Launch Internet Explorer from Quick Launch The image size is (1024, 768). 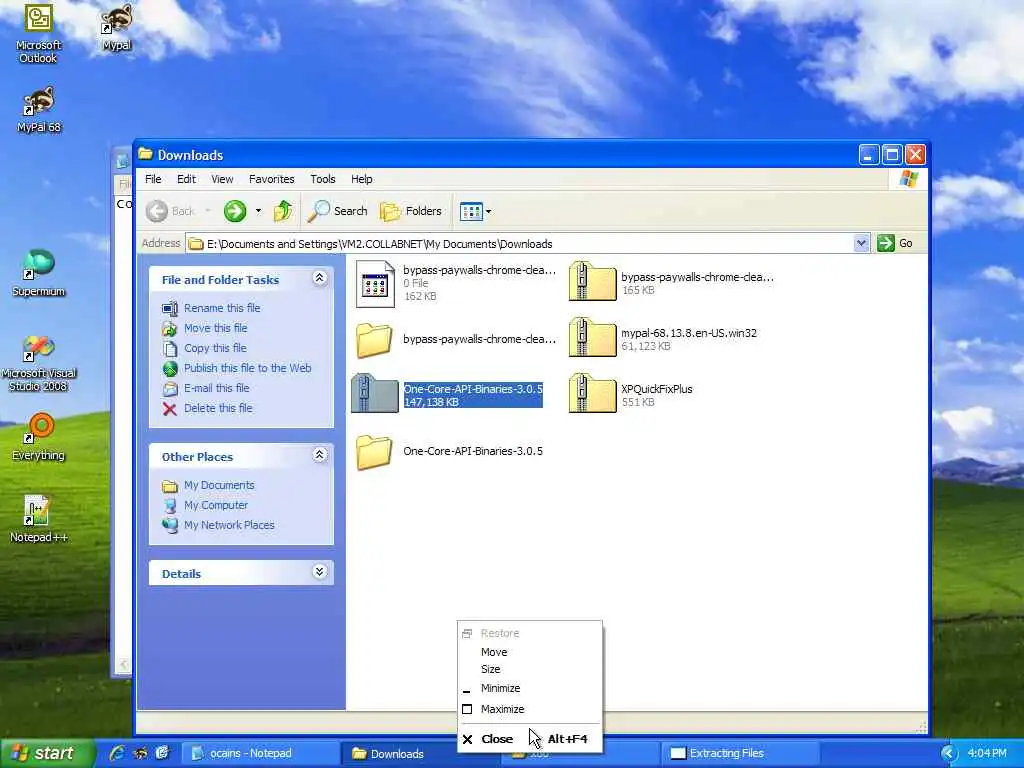coord(118,754)
